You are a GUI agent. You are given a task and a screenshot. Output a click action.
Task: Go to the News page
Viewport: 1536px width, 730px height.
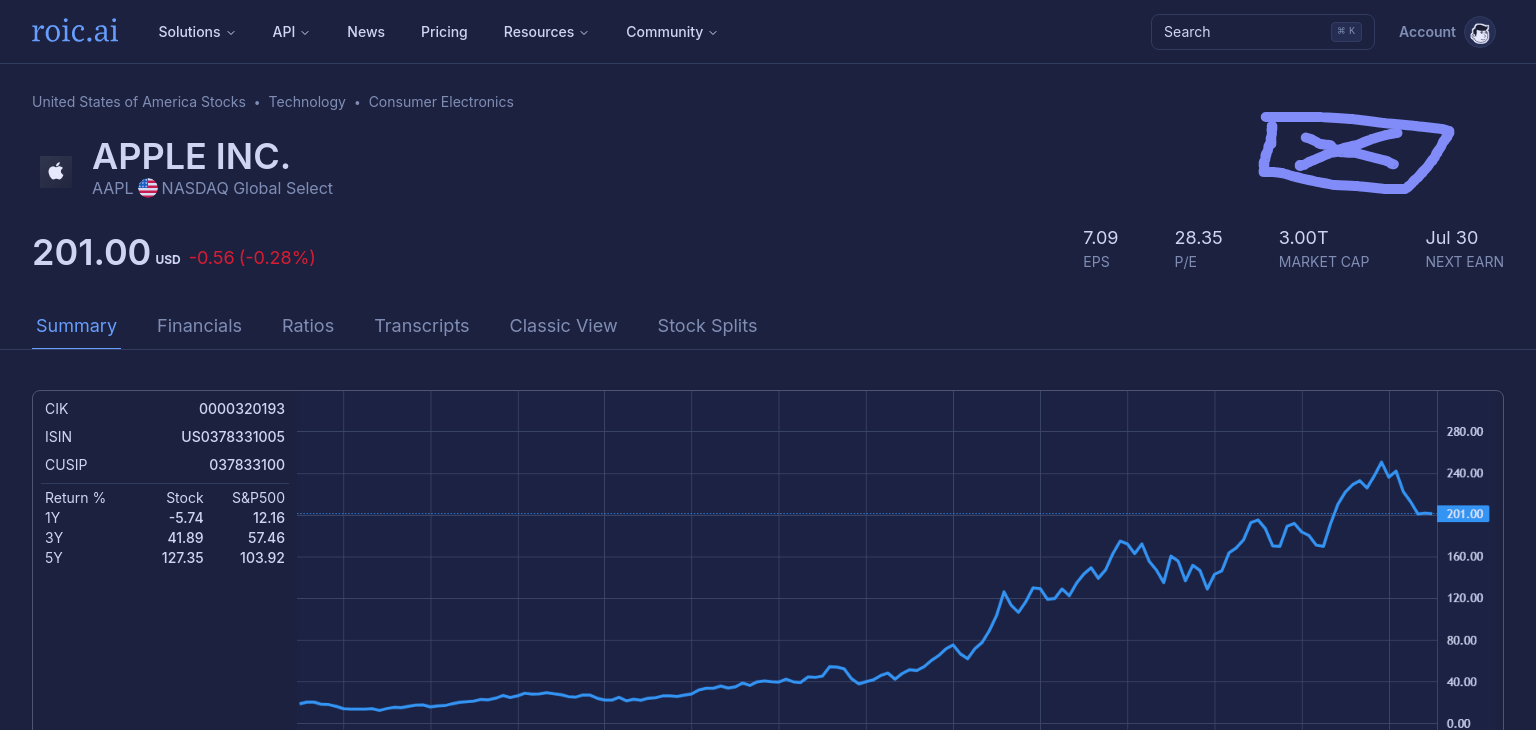click(x=366, y=32)
